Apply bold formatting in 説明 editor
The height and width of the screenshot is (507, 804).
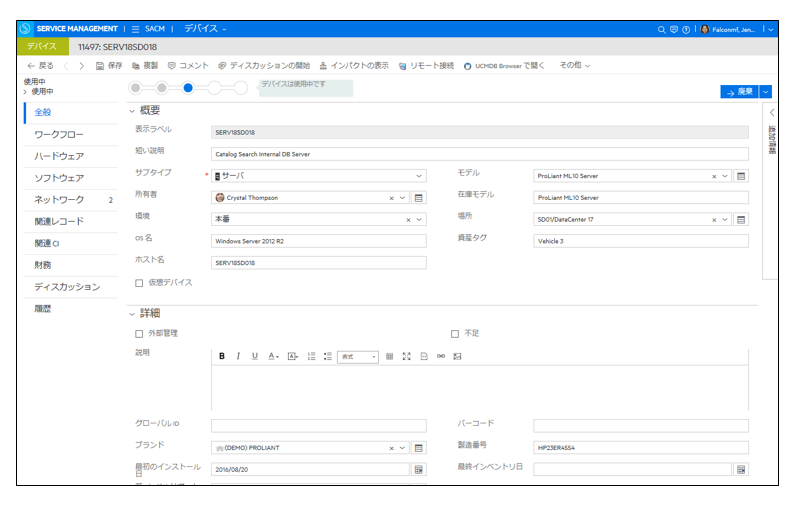pos(222,356)
